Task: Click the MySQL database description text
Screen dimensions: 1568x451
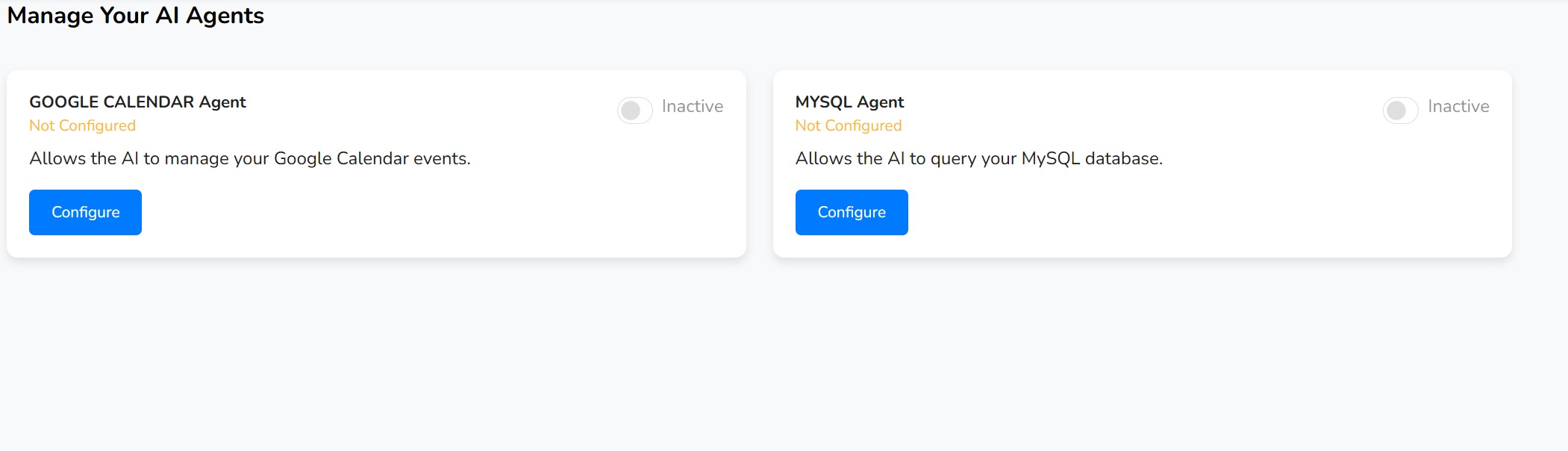Action: click(x=978, y=158)
